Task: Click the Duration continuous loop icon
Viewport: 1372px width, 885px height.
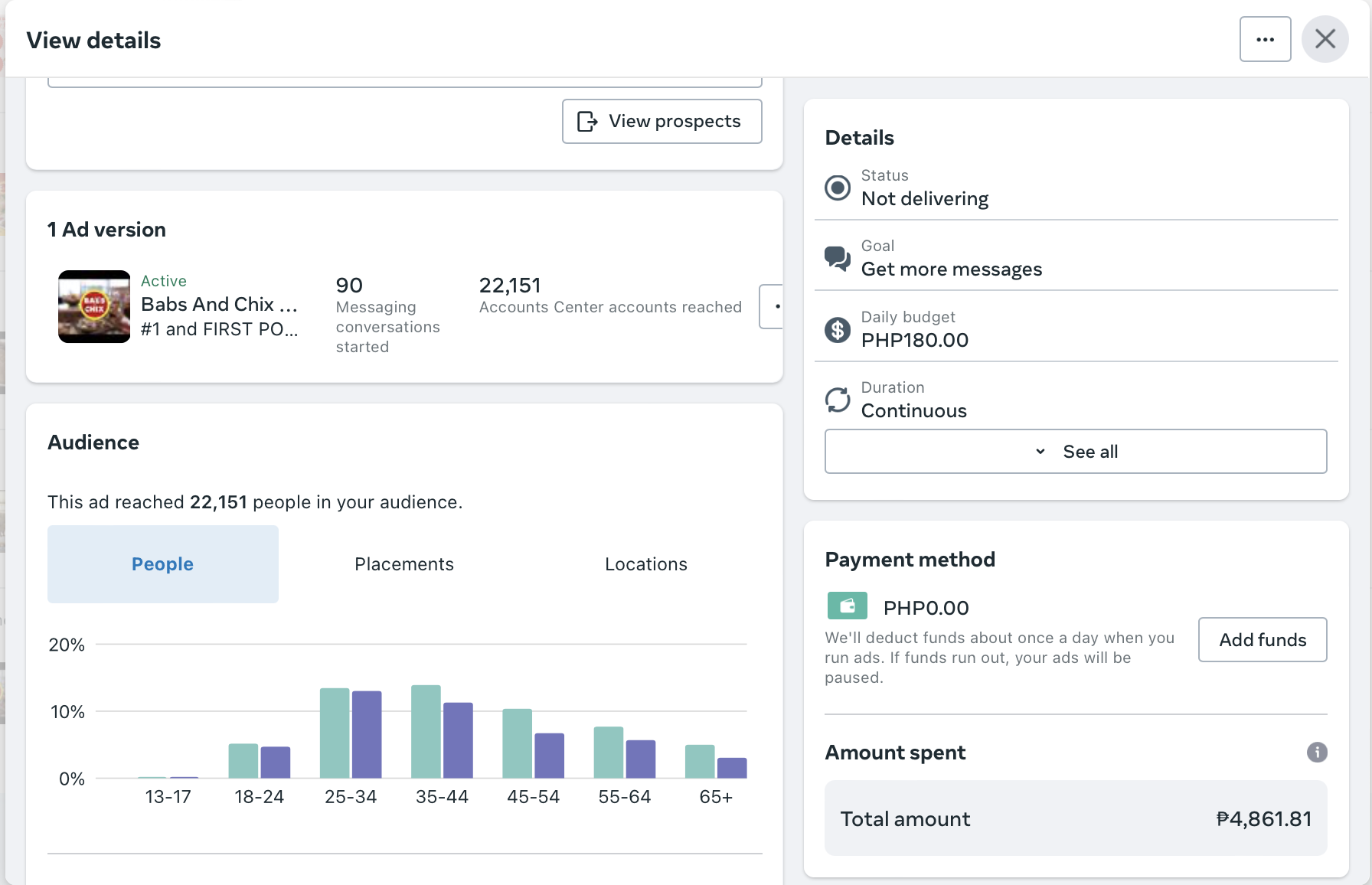Action: [x=838, y=400]
